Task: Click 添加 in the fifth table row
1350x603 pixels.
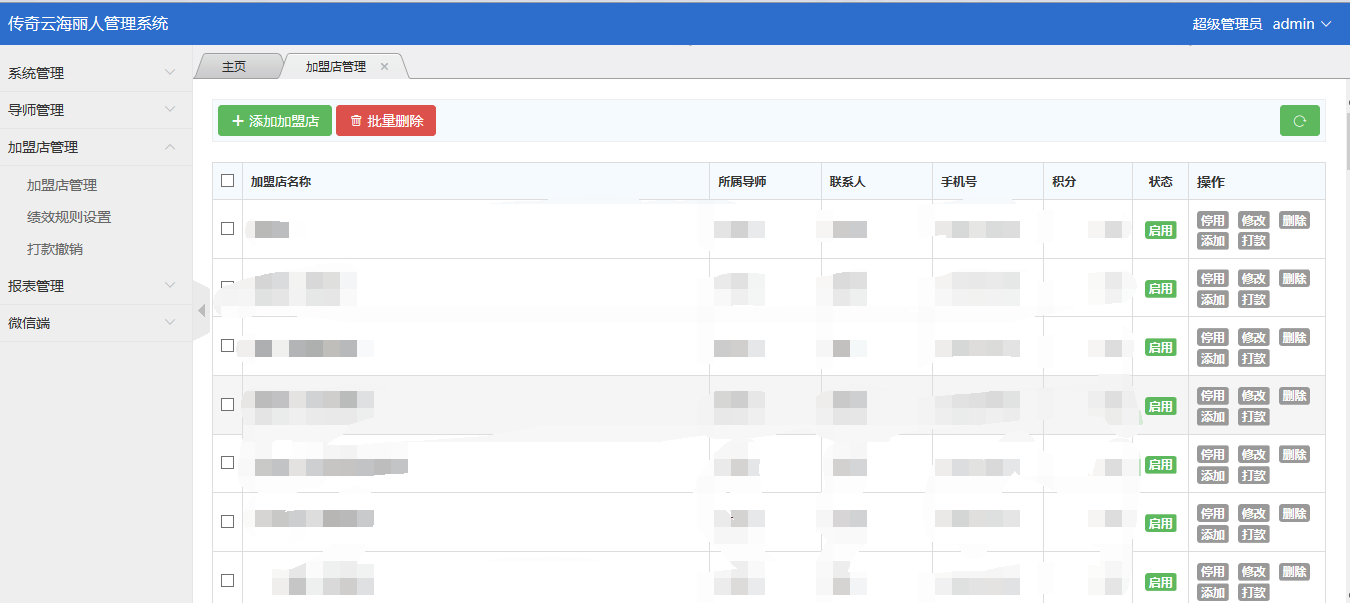Action: [1212, 476]
